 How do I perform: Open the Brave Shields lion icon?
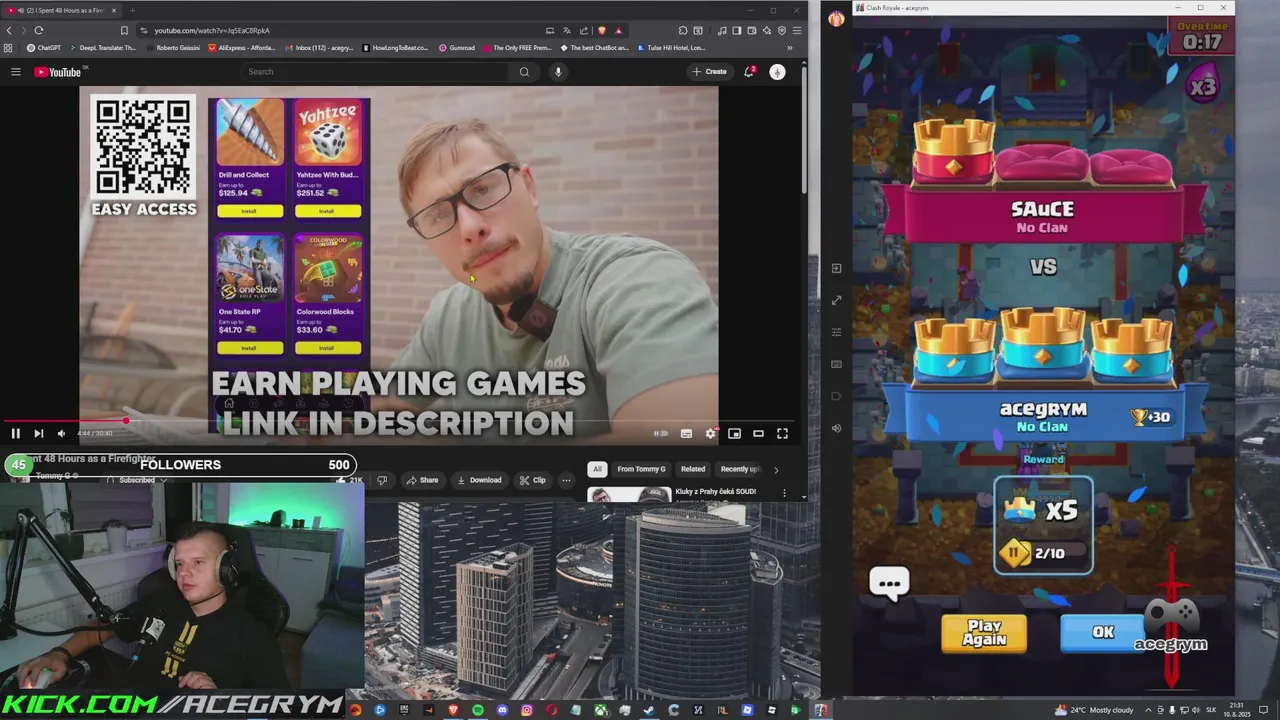pos(602,30)
